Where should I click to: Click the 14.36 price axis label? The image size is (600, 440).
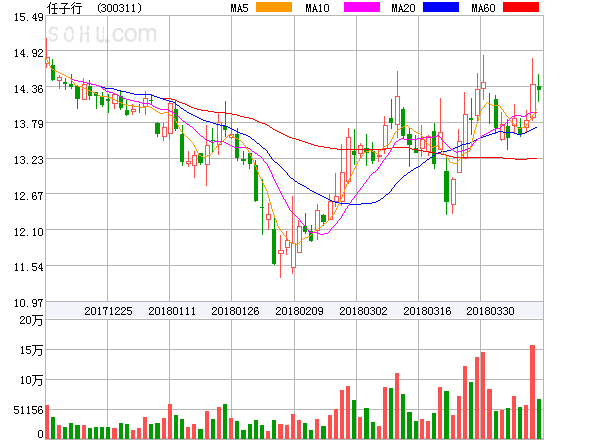pyautogui.click(x=29, y=89)
